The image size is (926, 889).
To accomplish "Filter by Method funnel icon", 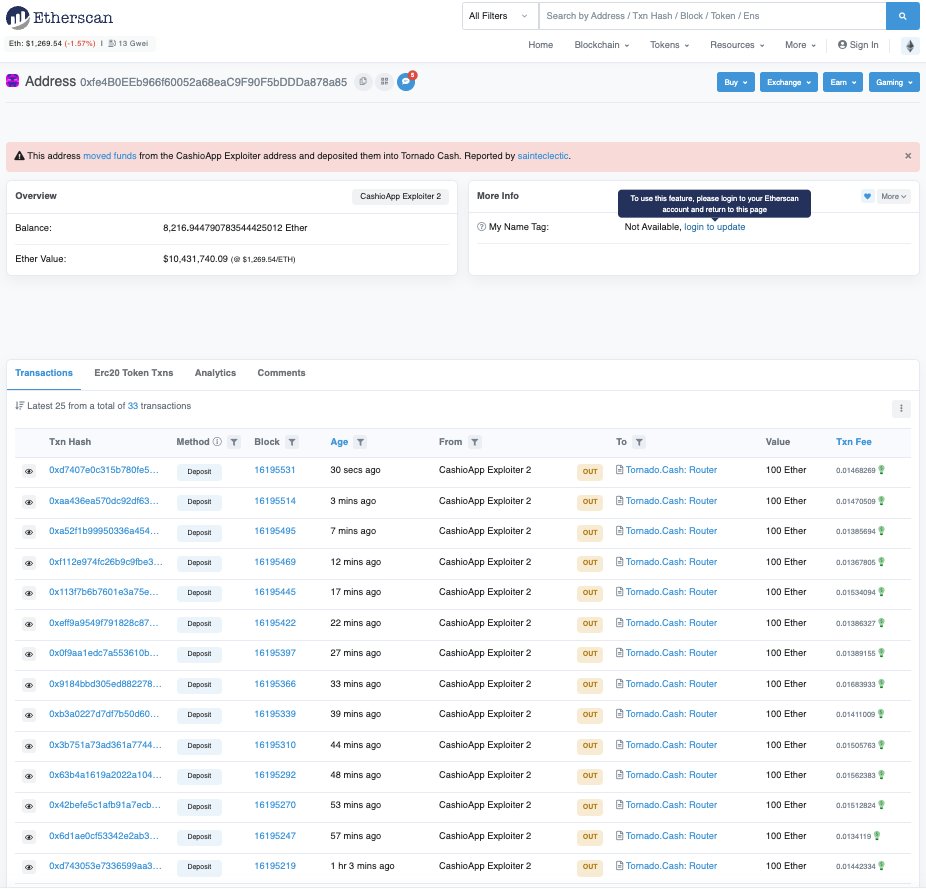I will tap(234, 442).
